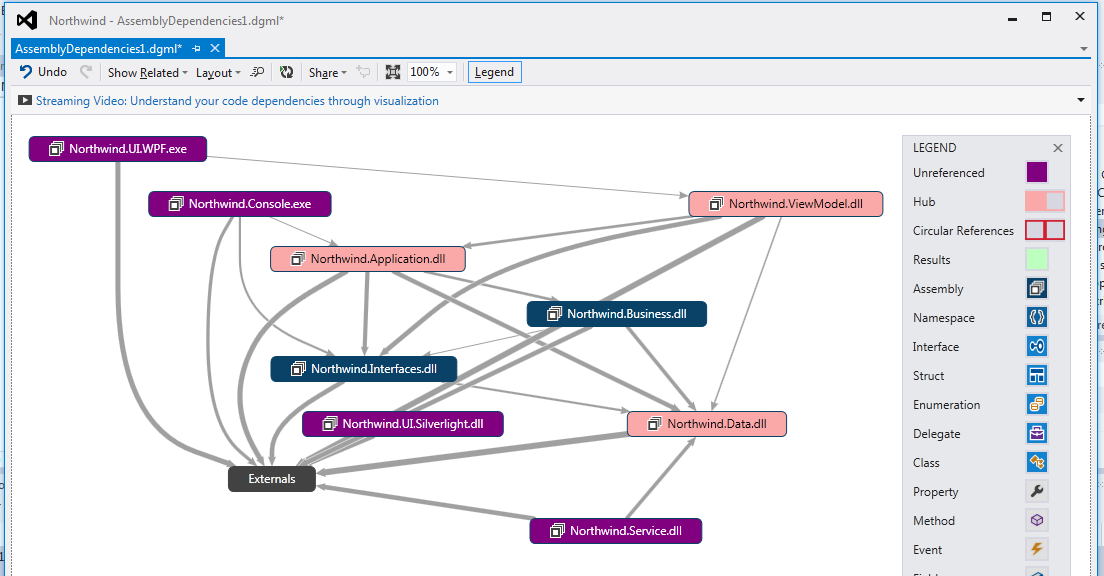Open the Share dropdown
Image resolution: width=1104 pixels, height=576 pixels.
pyautogui.click(x=327, y=71)
